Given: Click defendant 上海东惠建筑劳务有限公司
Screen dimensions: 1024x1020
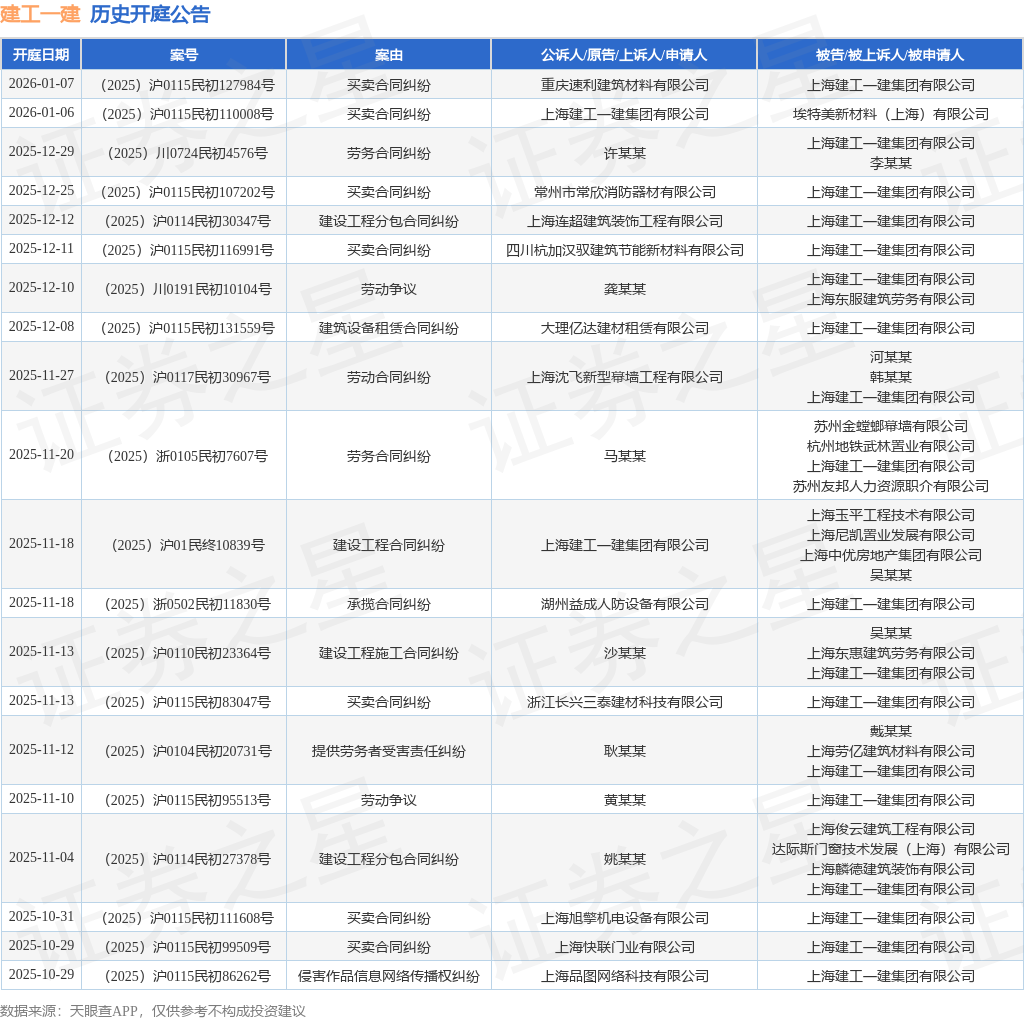Looking at the screenshot, I should (x=890, y=653).
